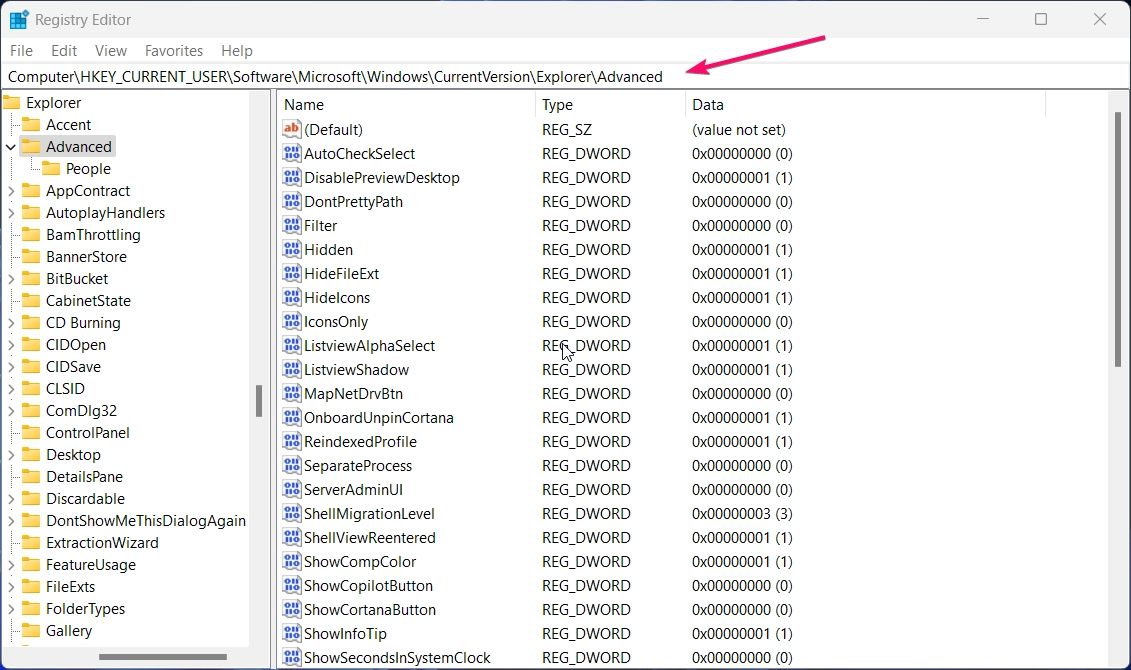Screen dimensions: 1131x670
Task: Collapse the Advanced key in the tree
Action: coord(11,147)
